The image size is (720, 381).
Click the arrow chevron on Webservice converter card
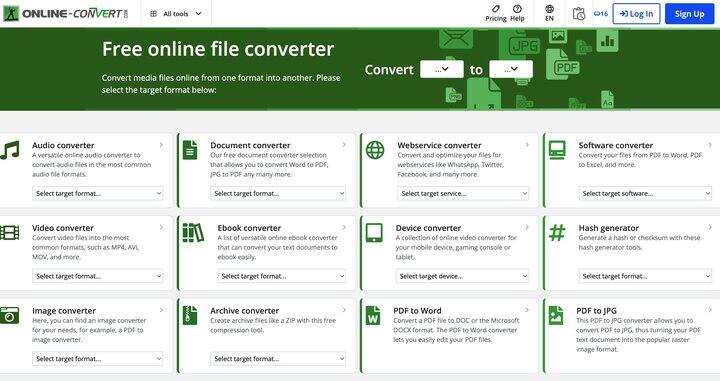pos(527,145)
